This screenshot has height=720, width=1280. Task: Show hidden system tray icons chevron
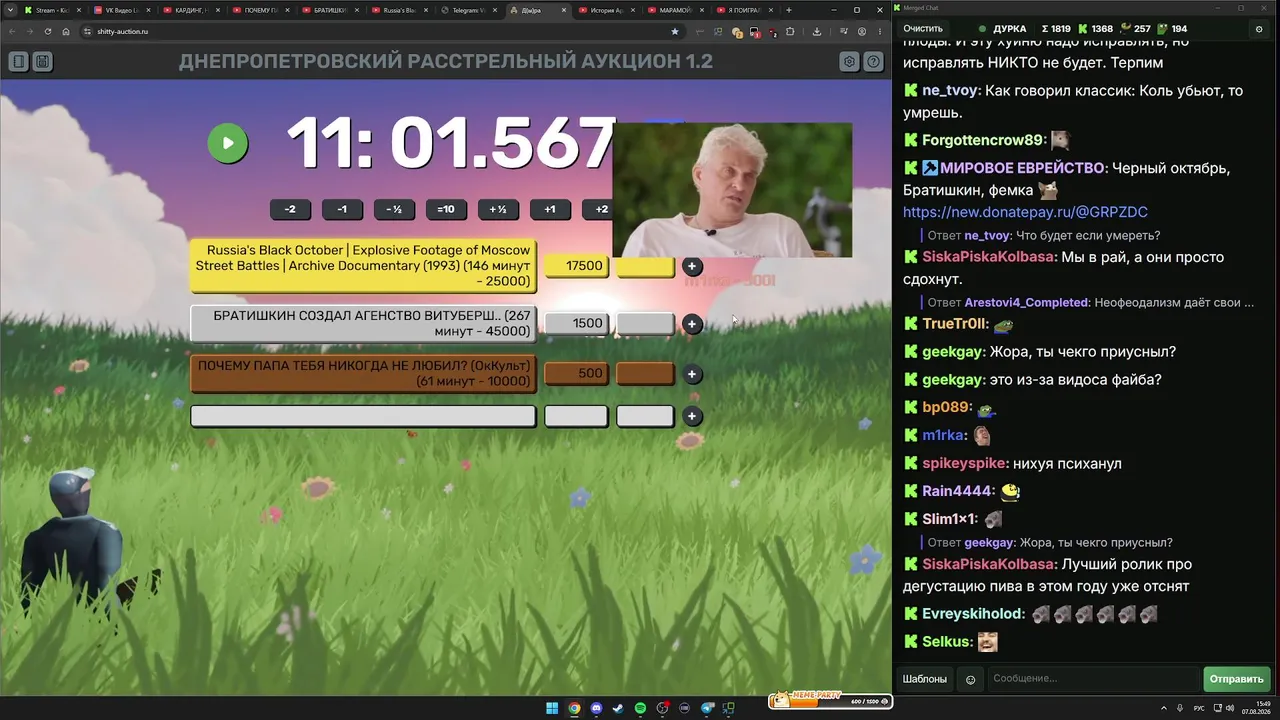coord(1164,709)
